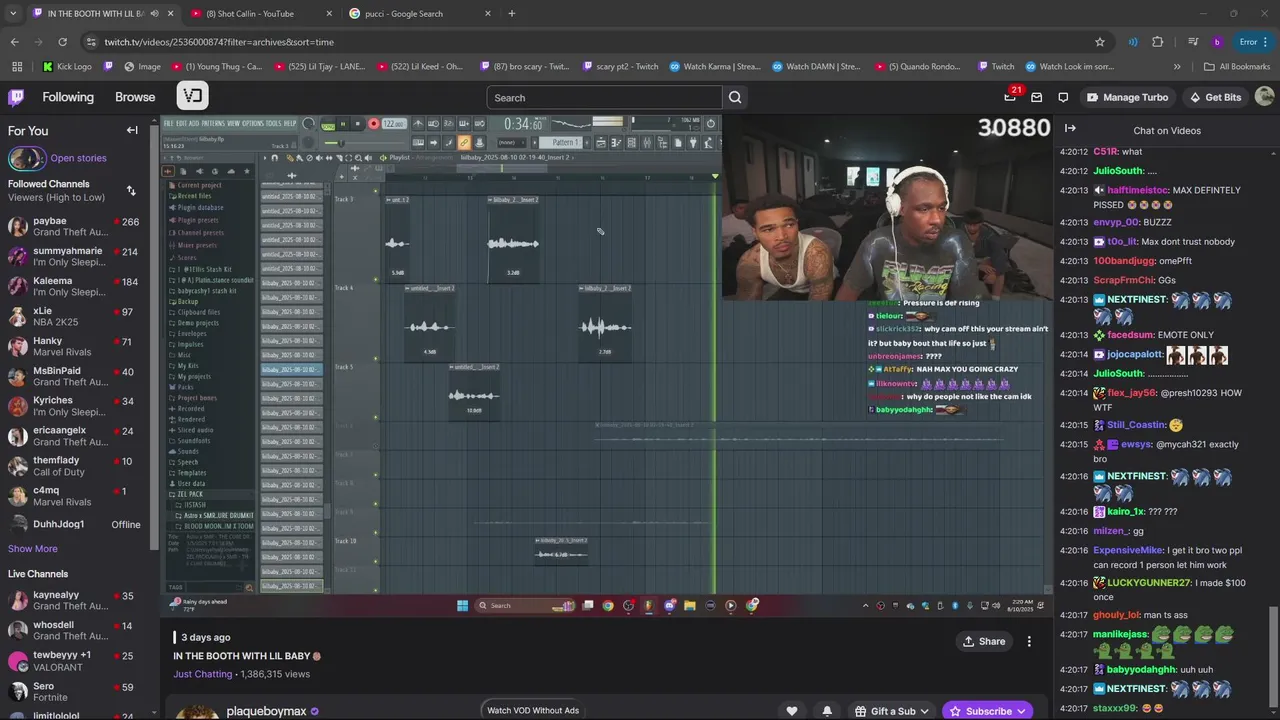
Task: Toggle FL Studio Song mode button
Action: click(328, 124)
